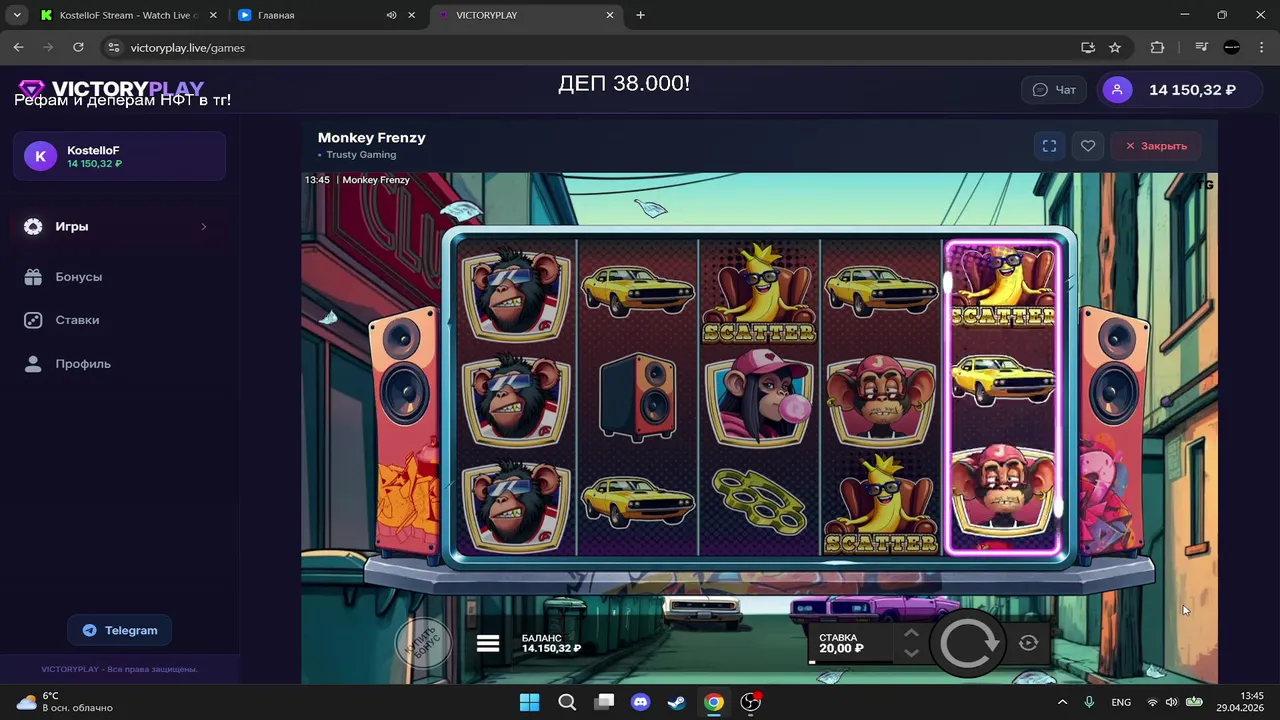Image resolution: width=1280 pixels, height=720 pixels.
Task: Close the game with Закрыть
Action: tap(1155, 146)
